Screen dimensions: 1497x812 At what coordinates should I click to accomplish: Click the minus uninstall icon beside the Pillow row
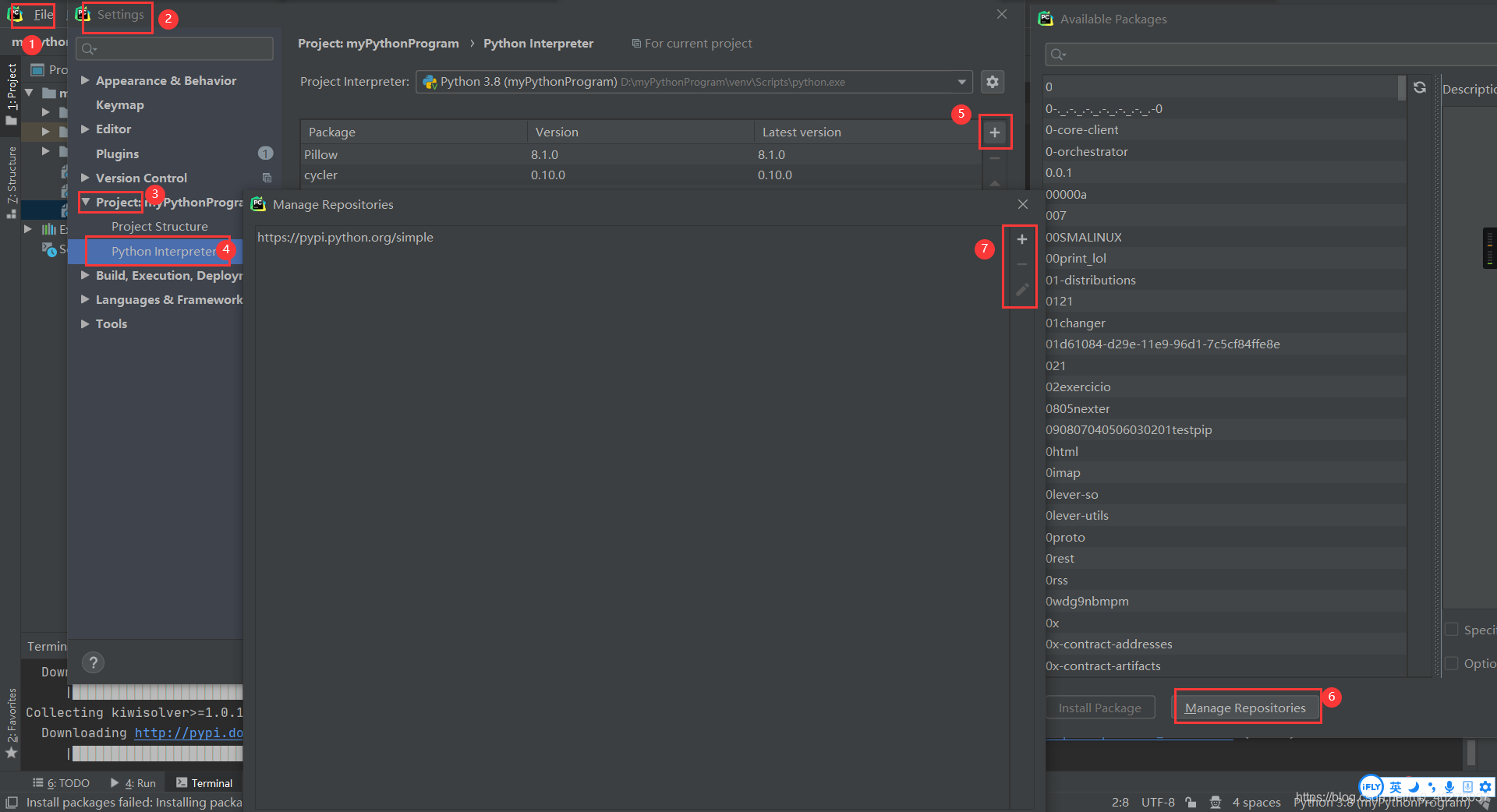pyautogui.click(x=994, y=158)
